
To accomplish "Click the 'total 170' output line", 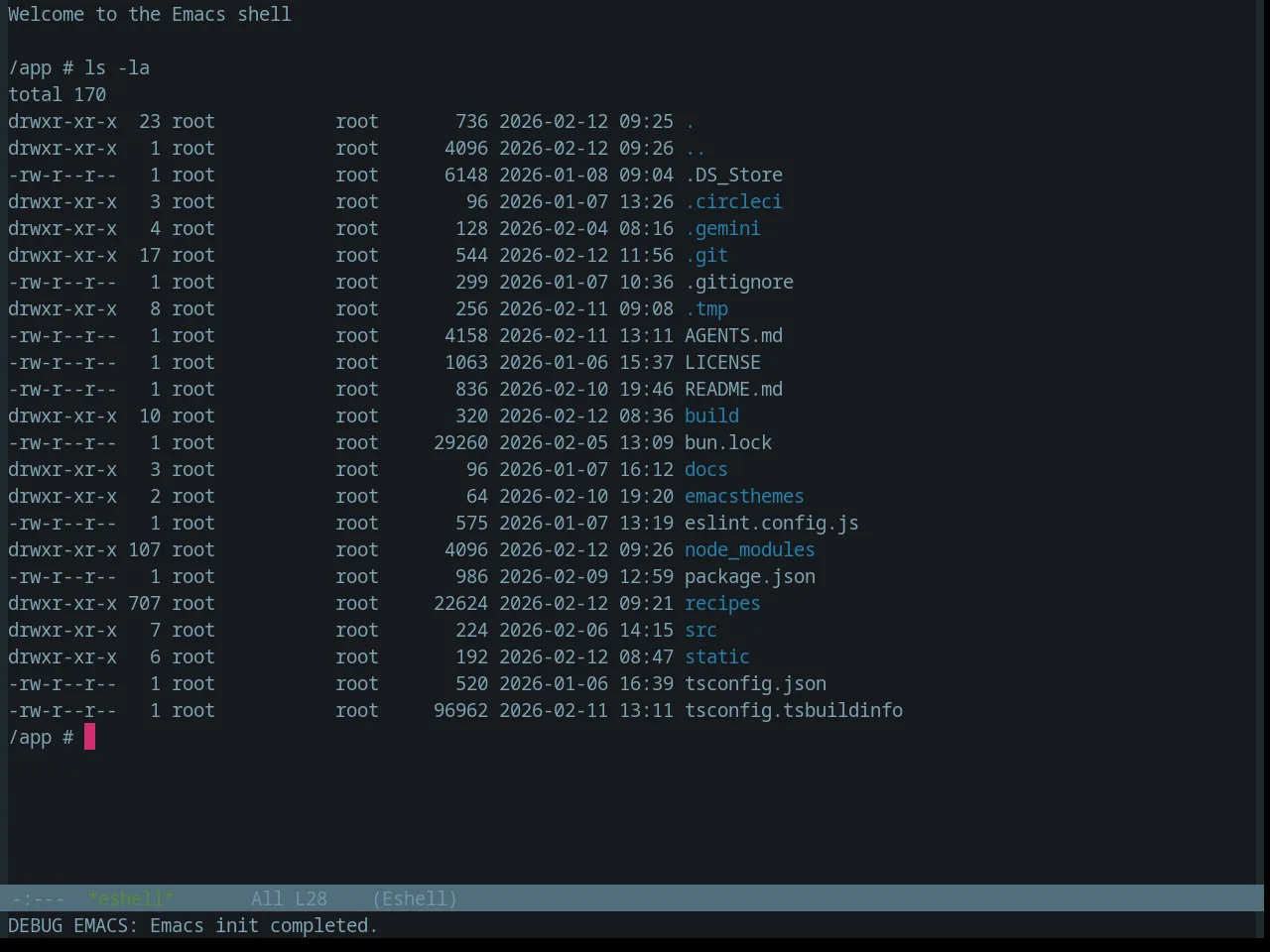I will tap(57, 94).
